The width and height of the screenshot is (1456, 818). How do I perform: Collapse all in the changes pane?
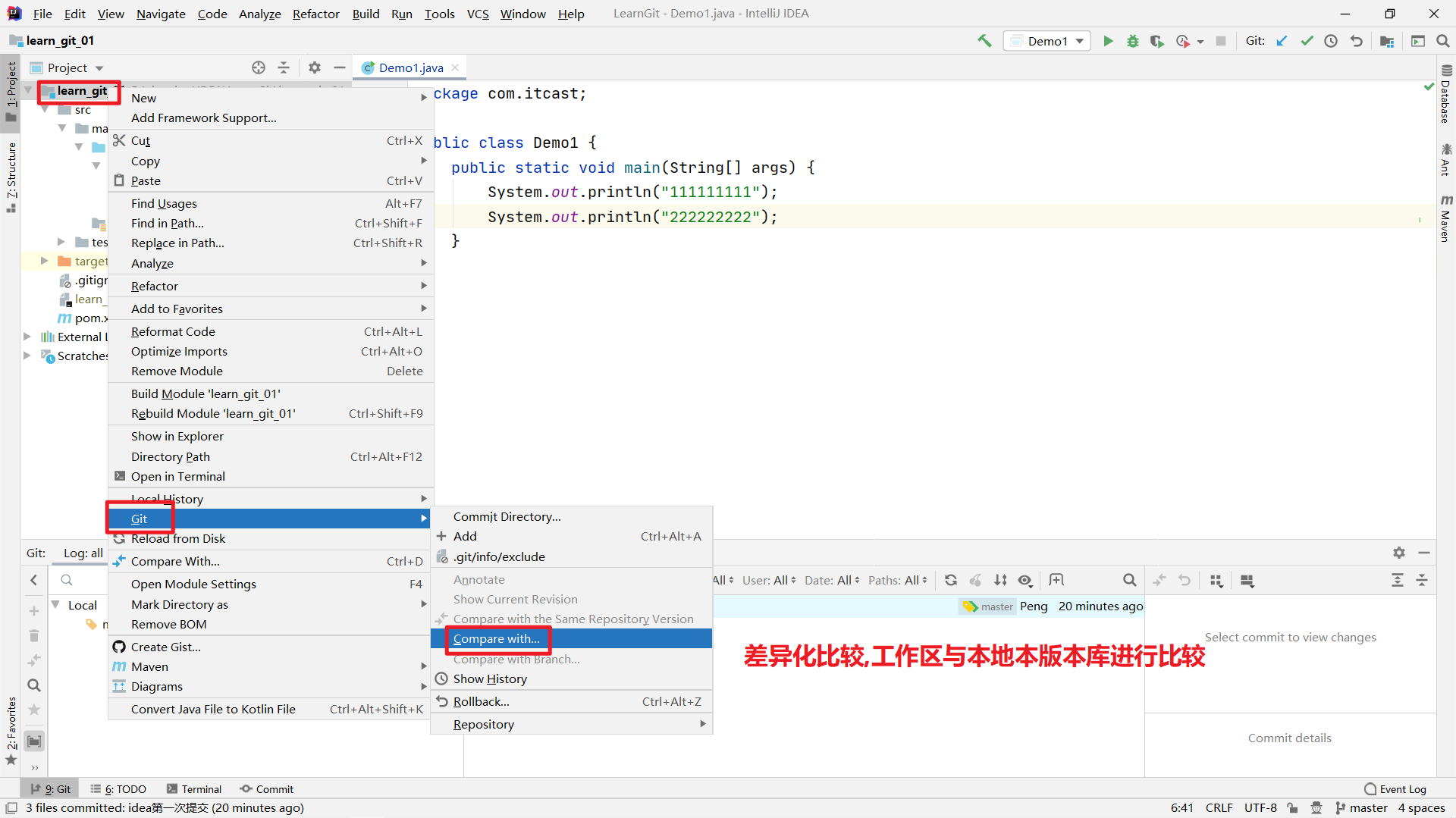point(1422,580)
